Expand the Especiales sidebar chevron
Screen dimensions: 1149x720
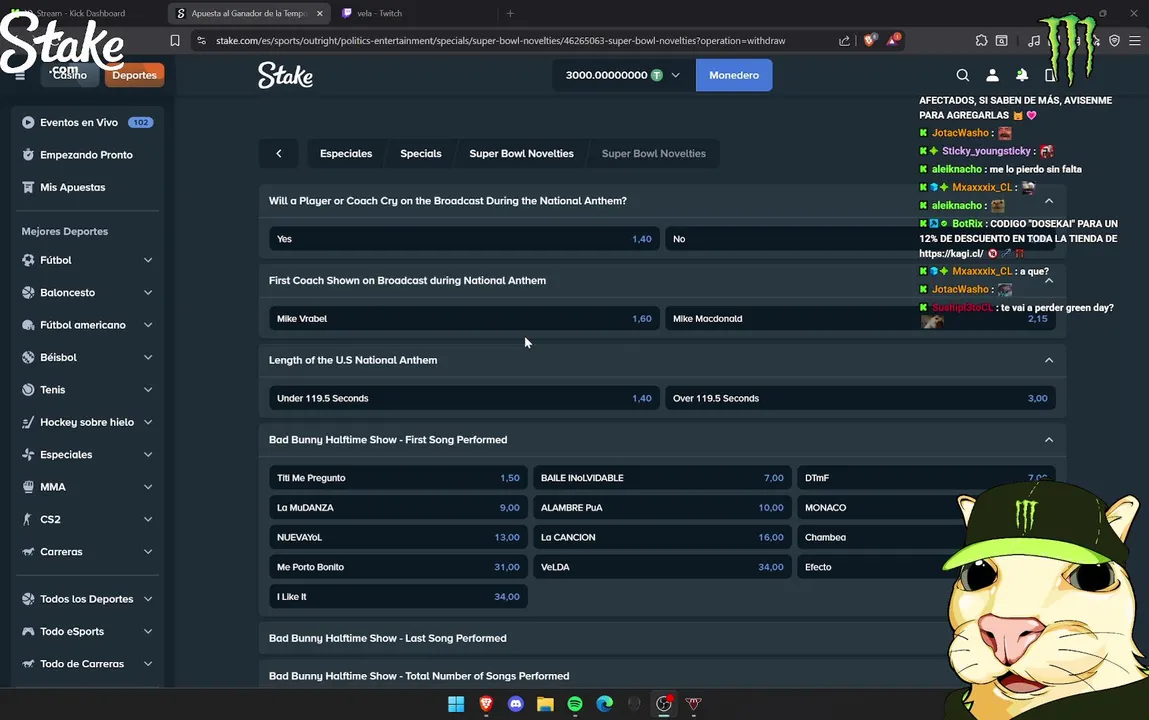148,454
